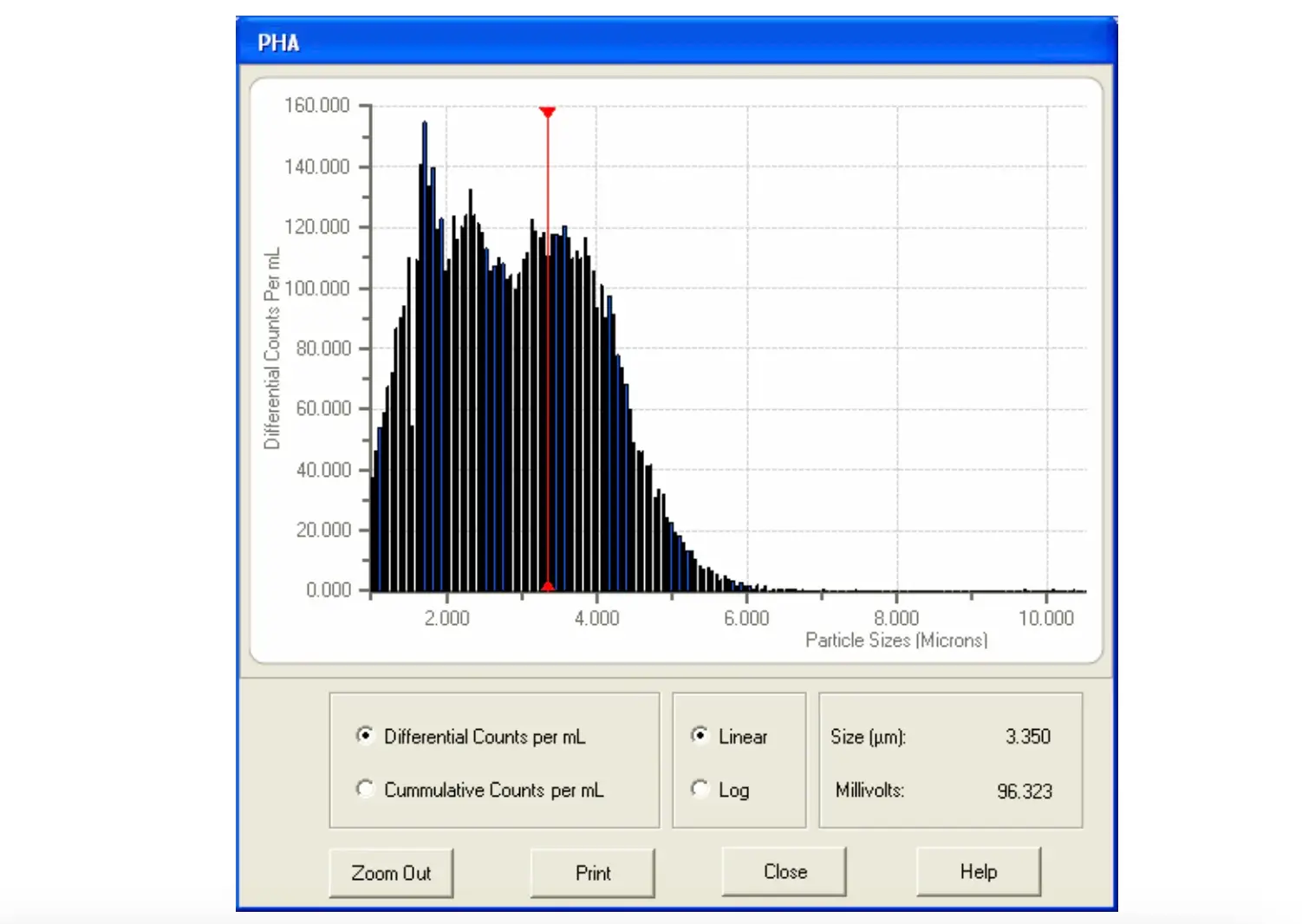Viewport: 1302px width, 924px height.
Task: Click the 160.000 y-axis tick label
Action: pyautogui.click(x=316, y=105)
